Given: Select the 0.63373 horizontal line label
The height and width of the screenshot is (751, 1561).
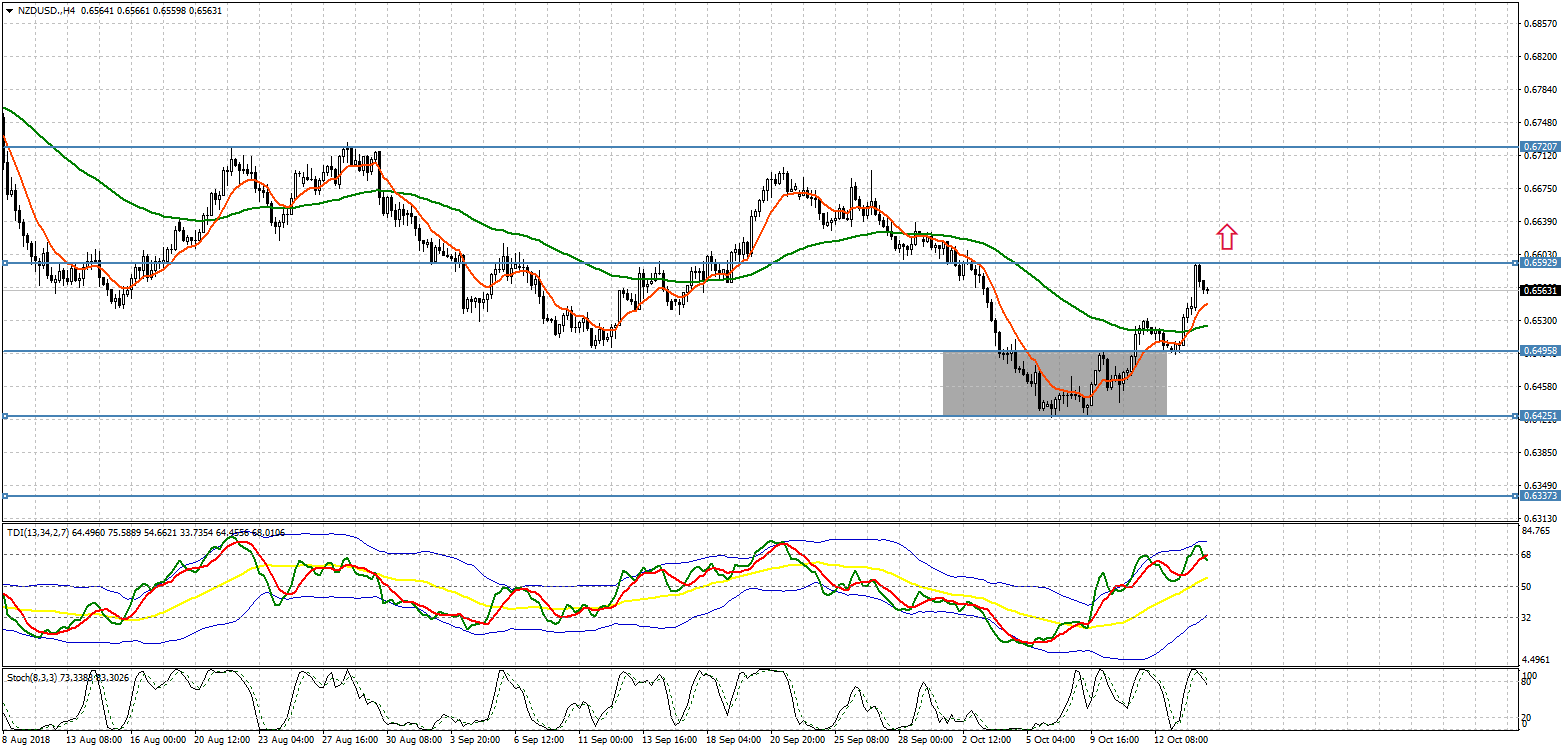Looking at the screenshot, I should [1539, 496].
